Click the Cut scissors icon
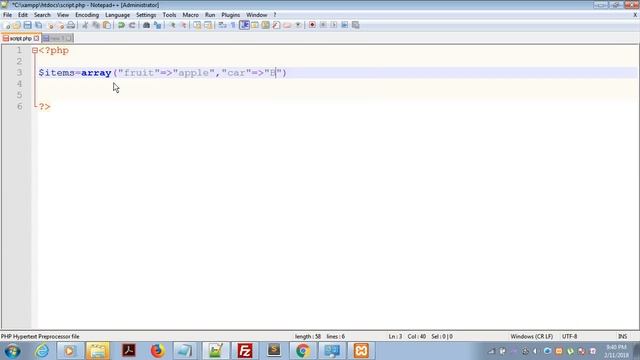 pyautogui.click(x=85, y=25)
